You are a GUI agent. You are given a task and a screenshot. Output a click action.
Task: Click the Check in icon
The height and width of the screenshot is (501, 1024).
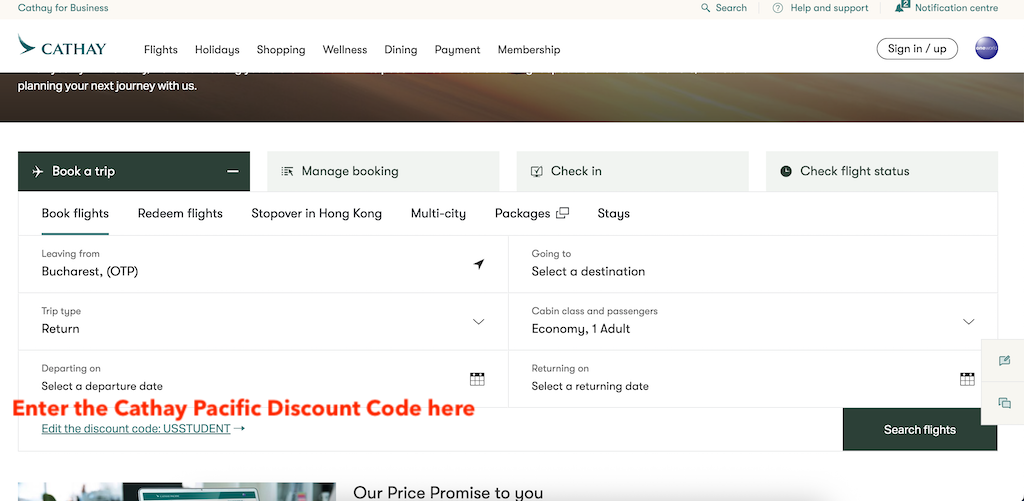(537, 171)
